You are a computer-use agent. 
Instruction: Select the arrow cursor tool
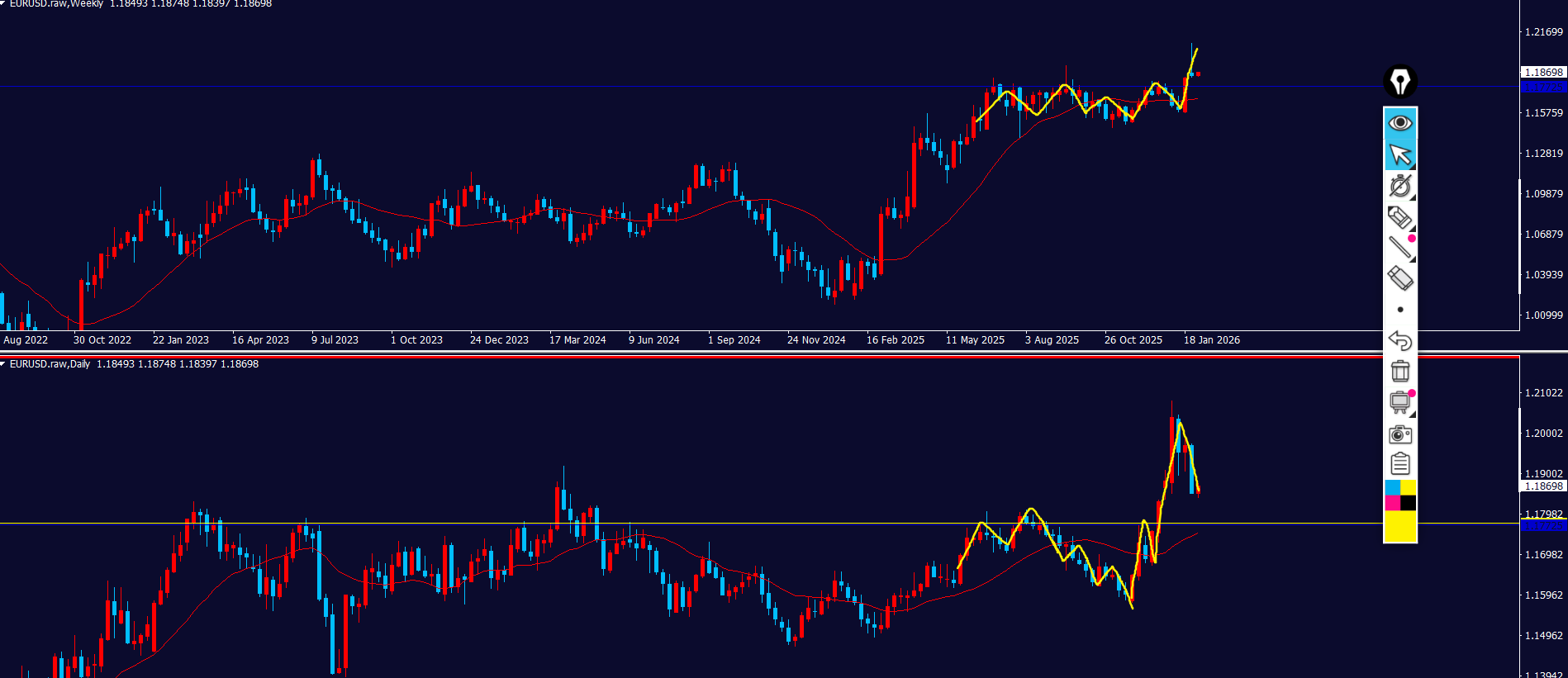coord(1400,154)
